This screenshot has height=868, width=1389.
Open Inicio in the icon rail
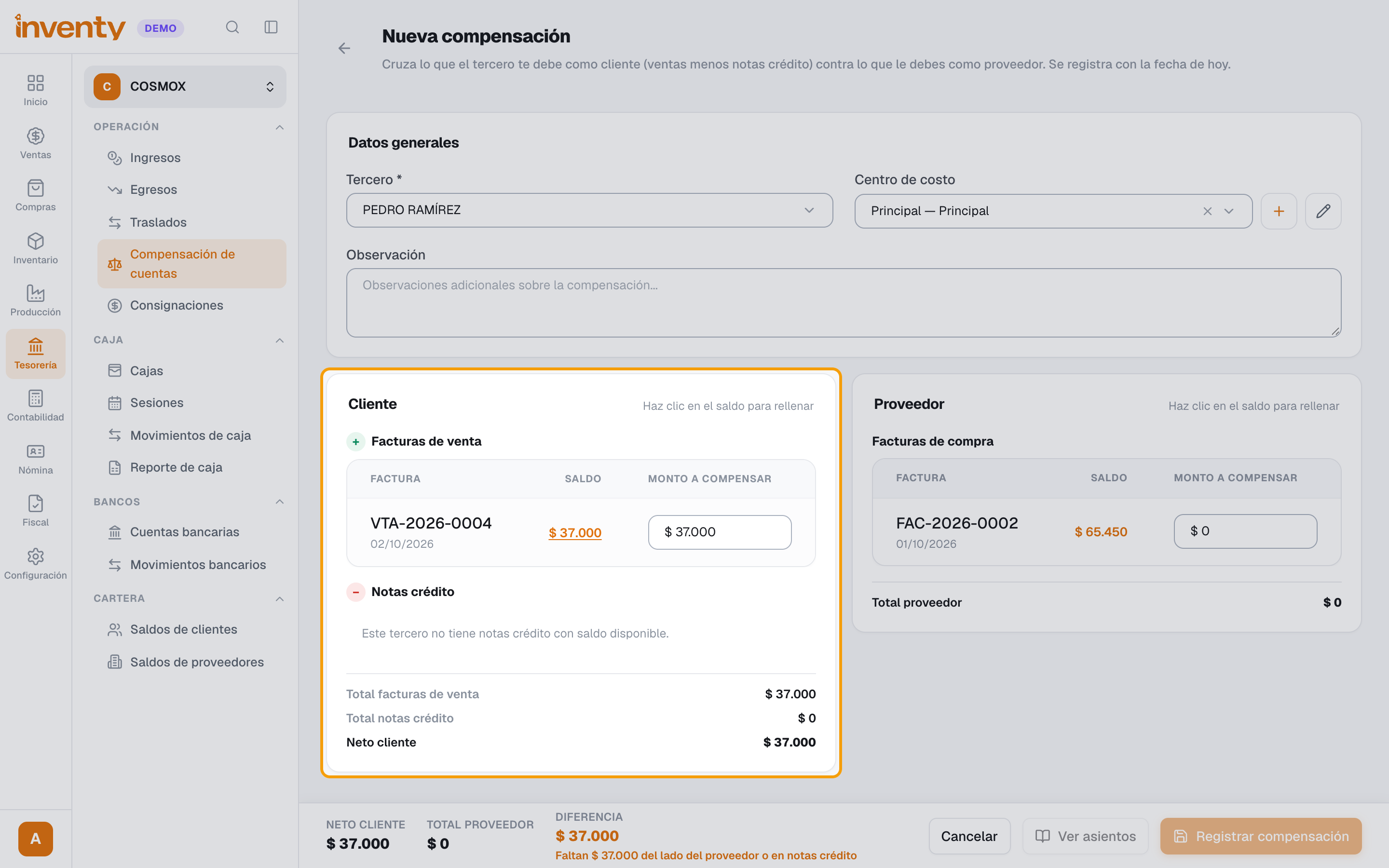click(36, 91)
